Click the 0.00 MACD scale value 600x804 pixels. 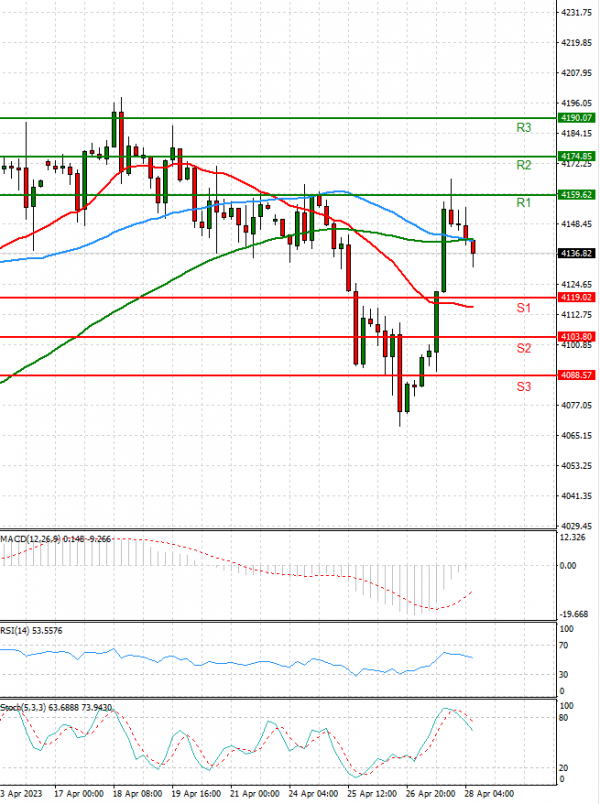pyautogui.click(x=568, y=565)
